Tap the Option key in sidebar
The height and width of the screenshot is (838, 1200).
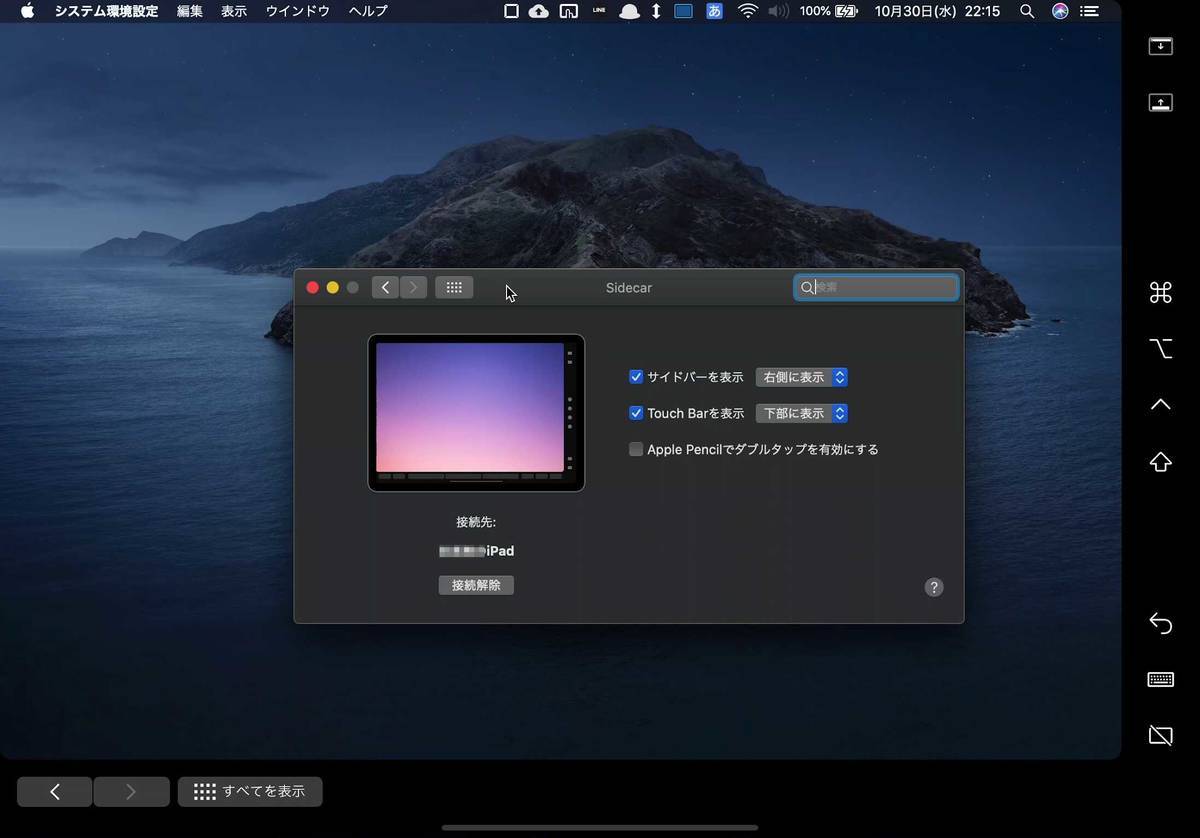(1160, 348)
